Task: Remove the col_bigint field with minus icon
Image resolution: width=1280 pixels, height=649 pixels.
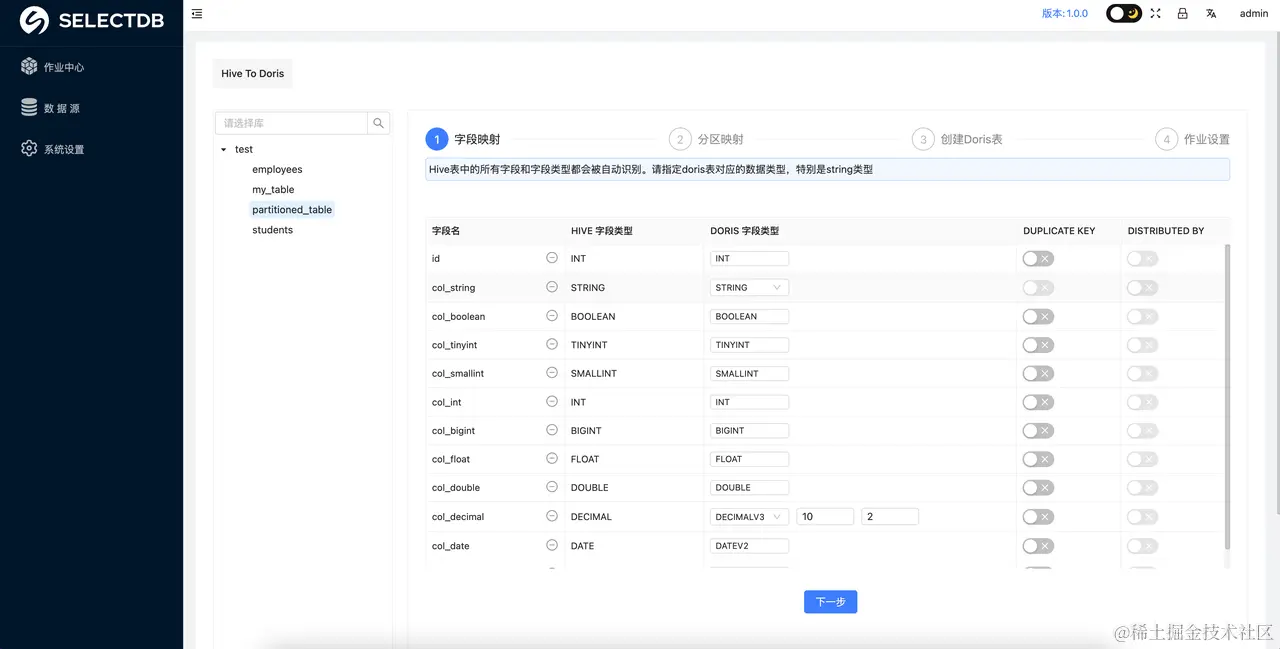Action: pyautogui.click(x=552, y=430)
